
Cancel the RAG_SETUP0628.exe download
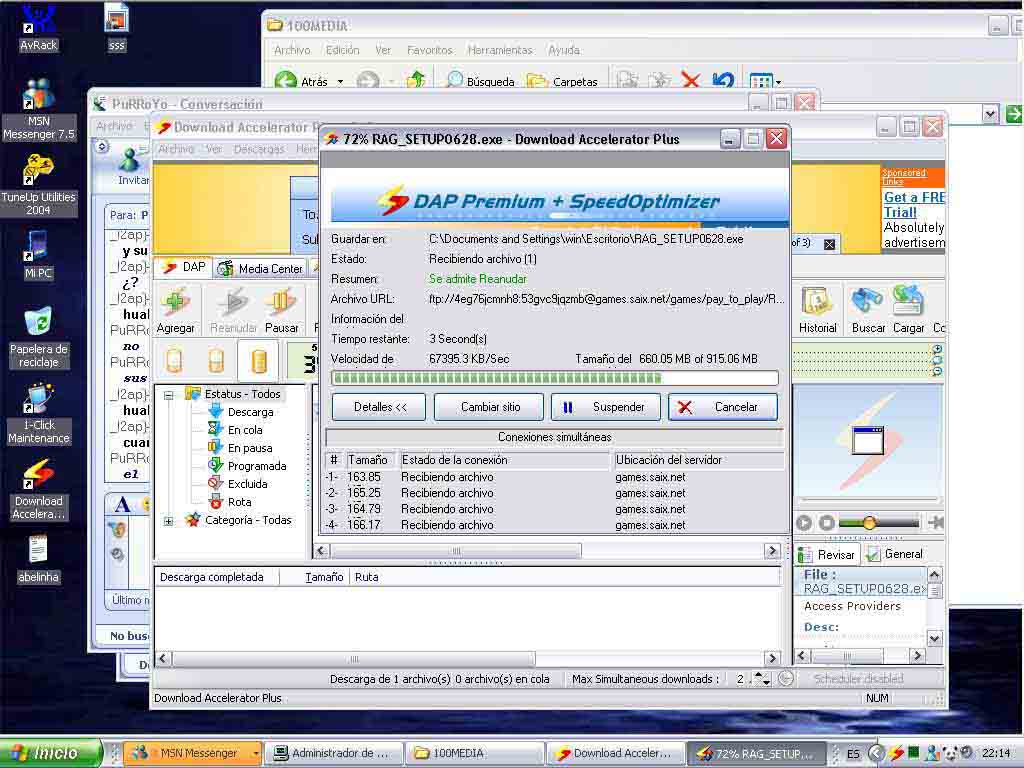click(722, 407)
